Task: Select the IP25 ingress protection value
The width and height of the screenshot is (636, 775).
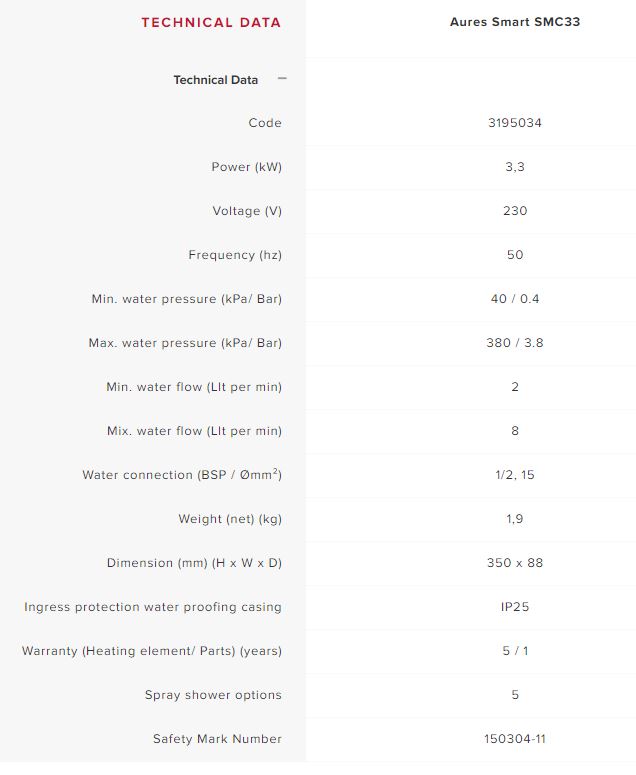Action: [515, 607]
